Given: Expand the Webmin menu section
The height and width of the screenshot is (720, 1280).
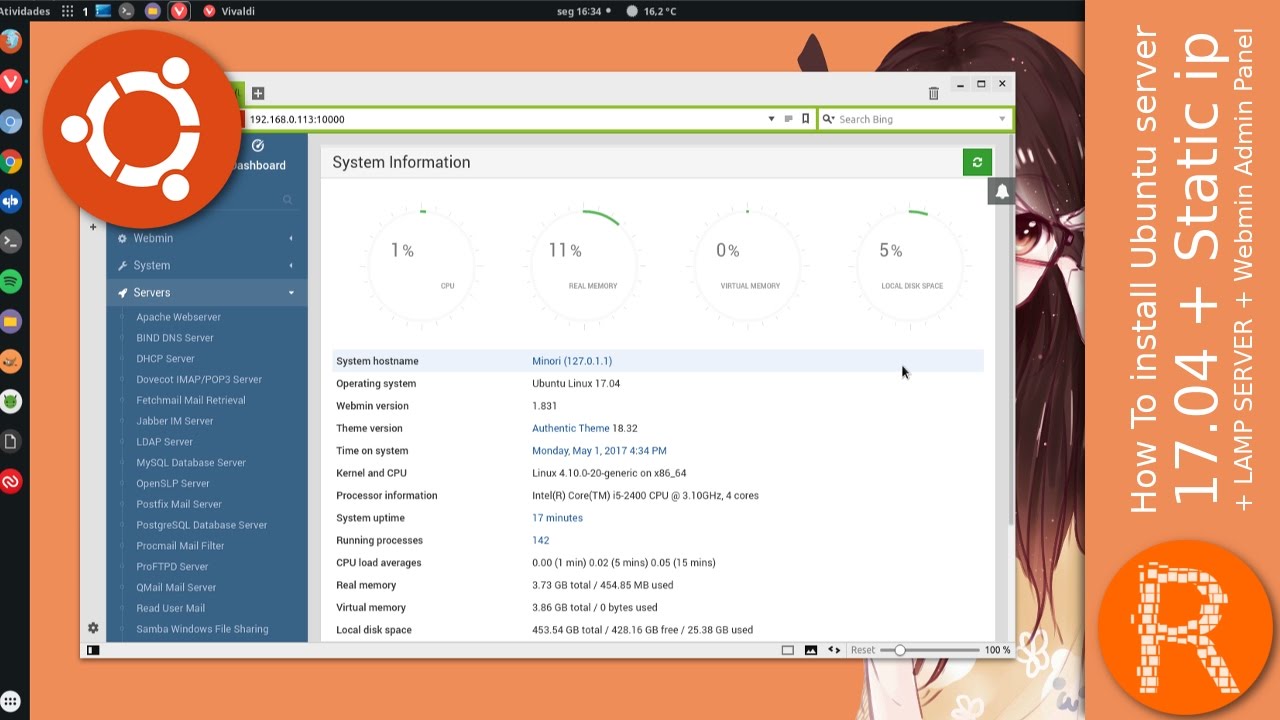Looking at the screenshot, I should tap(207, 238).
